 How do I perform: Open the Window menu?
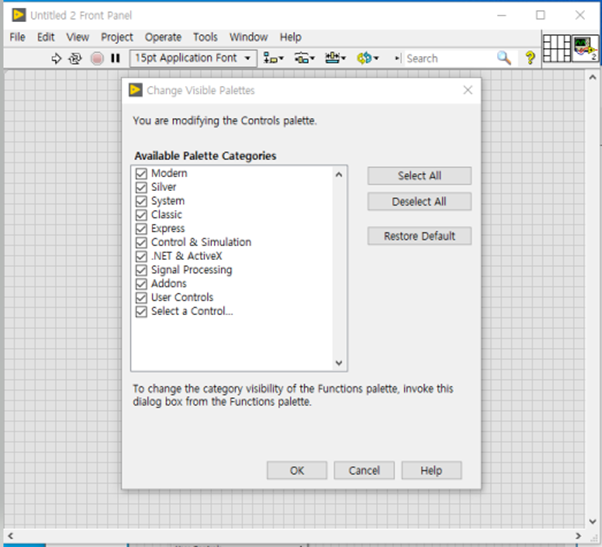coord(248,37)
